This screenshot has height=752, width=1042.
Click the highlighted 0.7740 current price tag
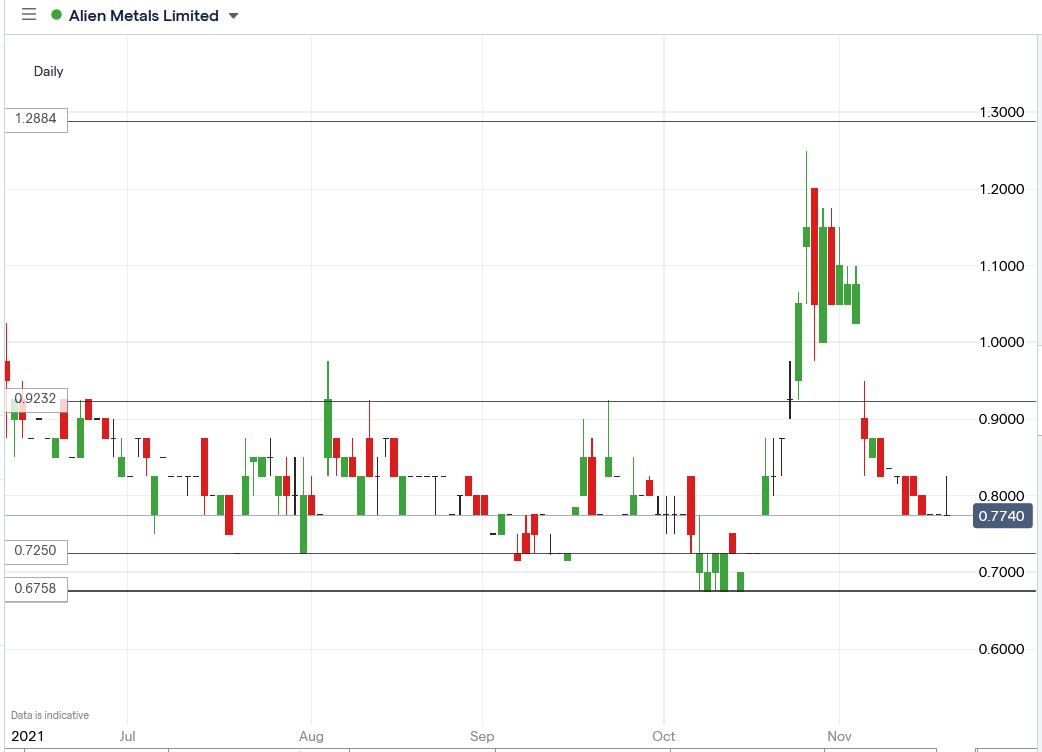click(1005, 516)
